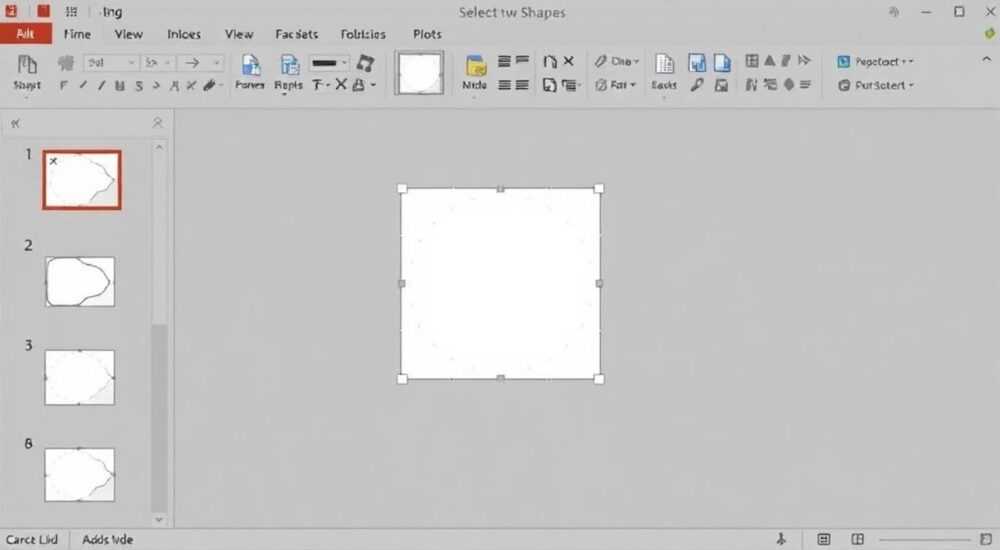
Task: Collapse the slide panel with double-chevron
Action: click(15, 123)
